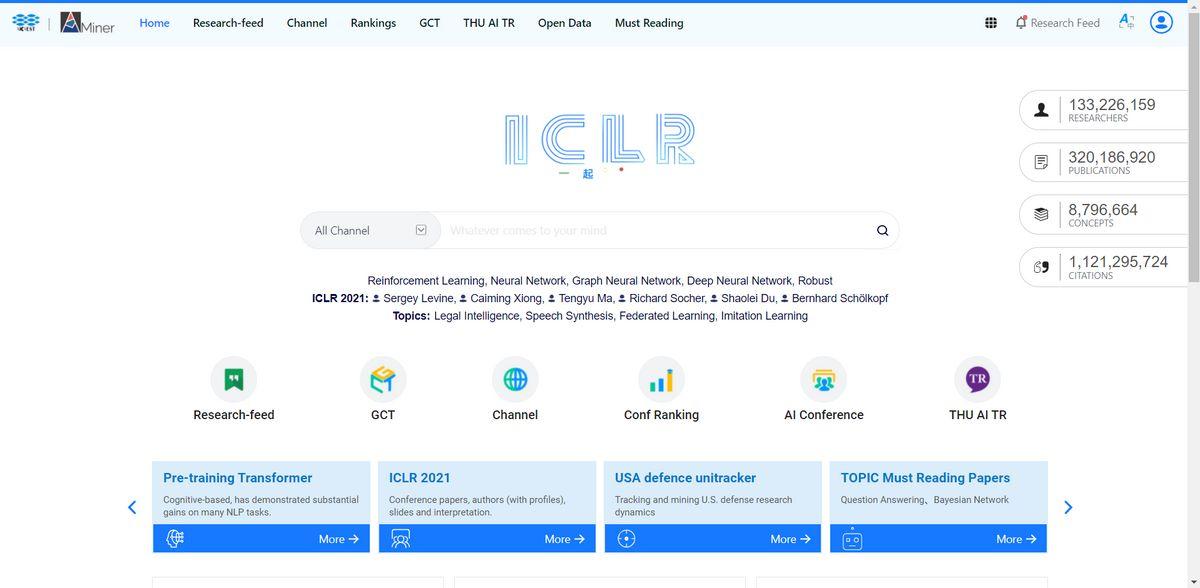Select the Graph Neural Network keyword
This screenshot has width=1200, height=588.
[x=627, y=281]
